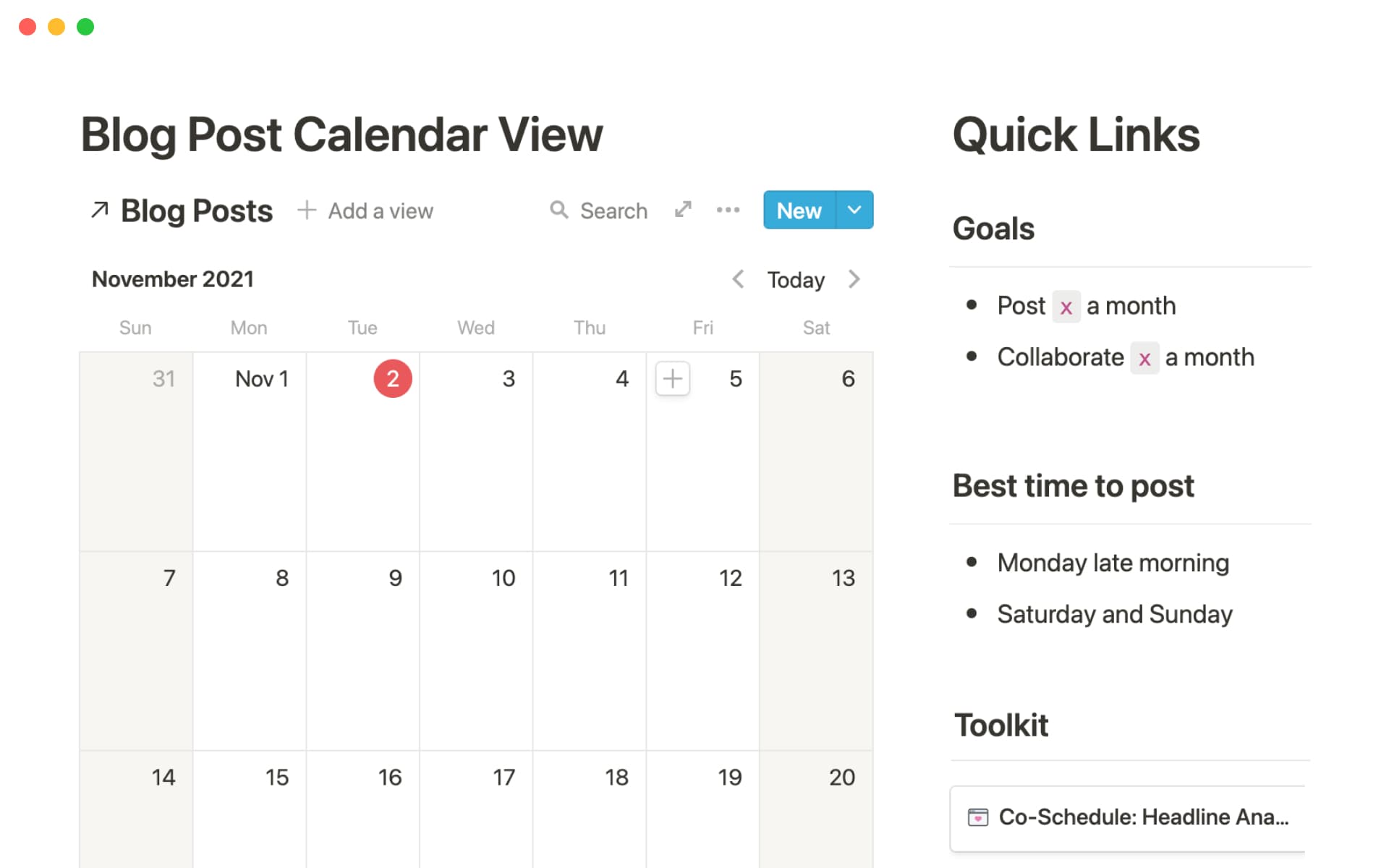This screenshot has width=1389, height=868.
Task: Select today's highlighted date badge
Action: pyautogui.click(x=393, y=378)
